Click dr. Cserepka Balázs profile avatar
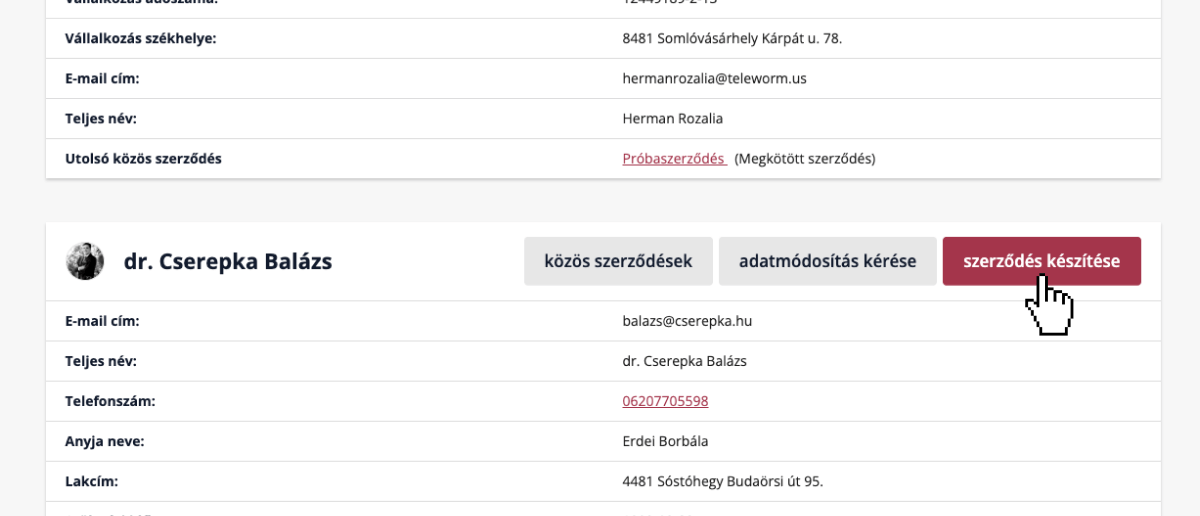 click(85, 261)
